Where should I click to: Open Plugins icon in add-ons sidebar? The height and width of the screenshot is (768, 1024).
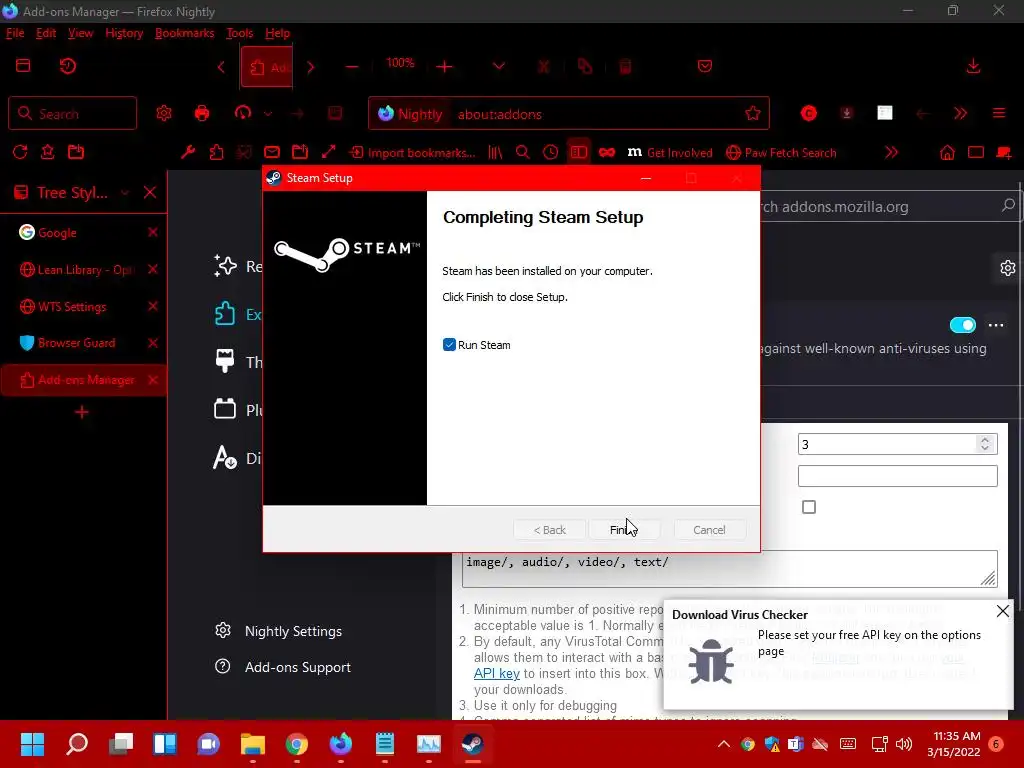click(x=225, y=409)
